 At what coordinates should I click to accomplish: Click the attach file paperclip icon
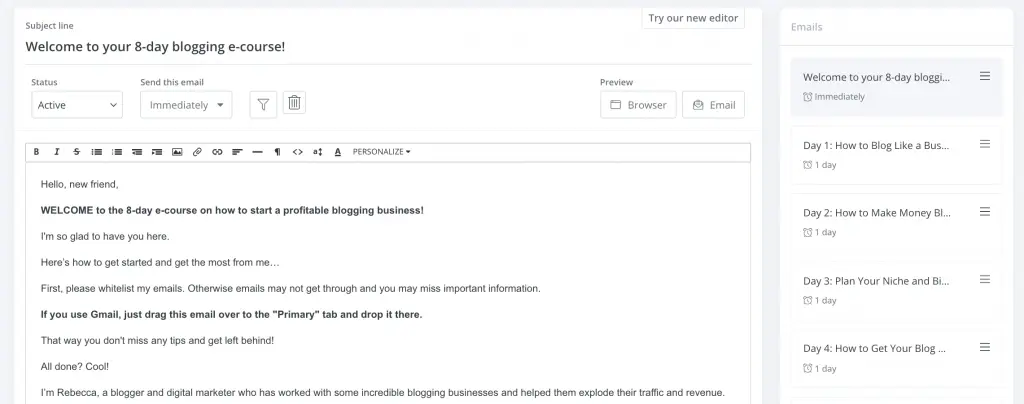point(197,152)
